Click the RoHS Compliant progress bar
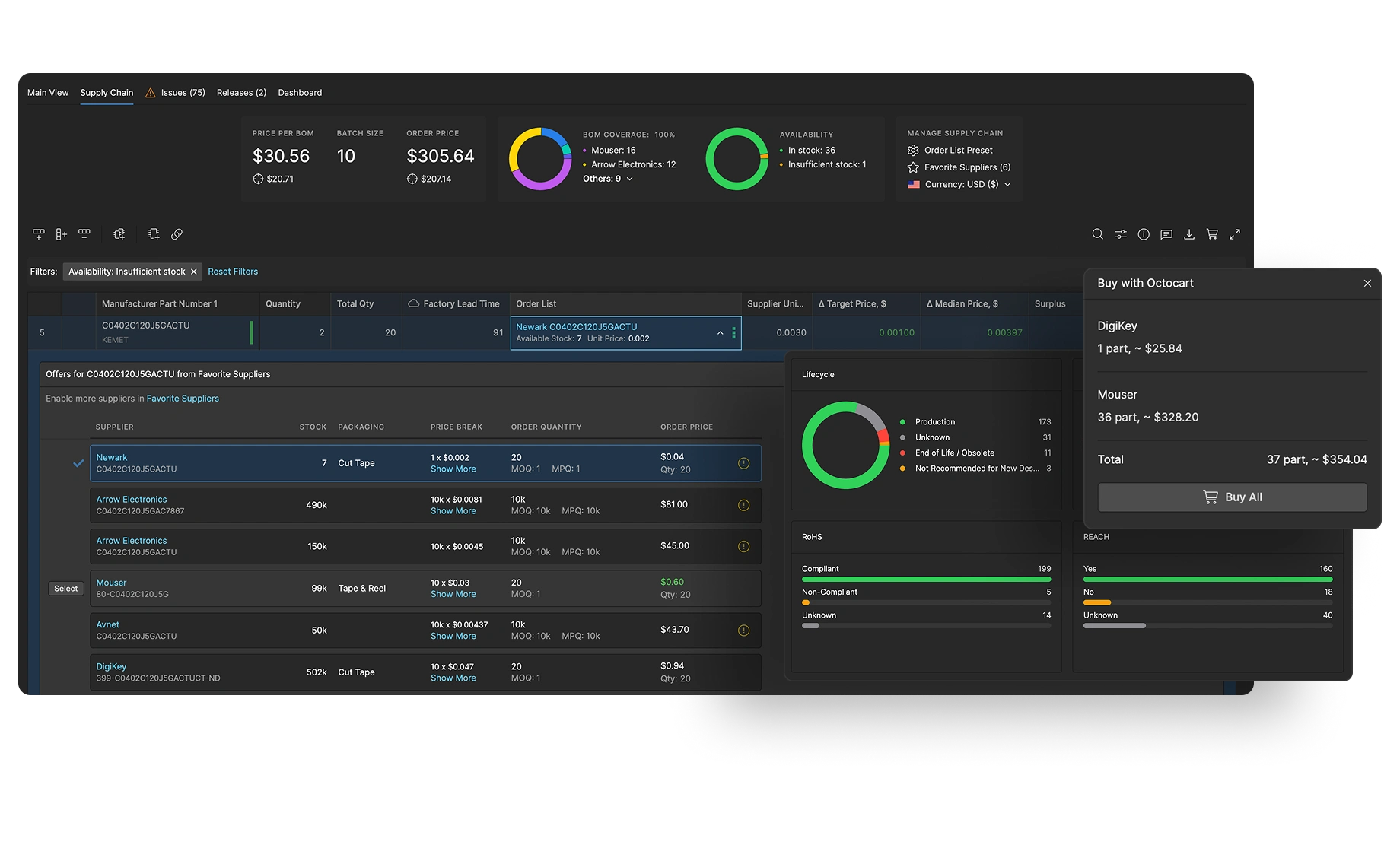The image size is (1400, 864). 926,580
